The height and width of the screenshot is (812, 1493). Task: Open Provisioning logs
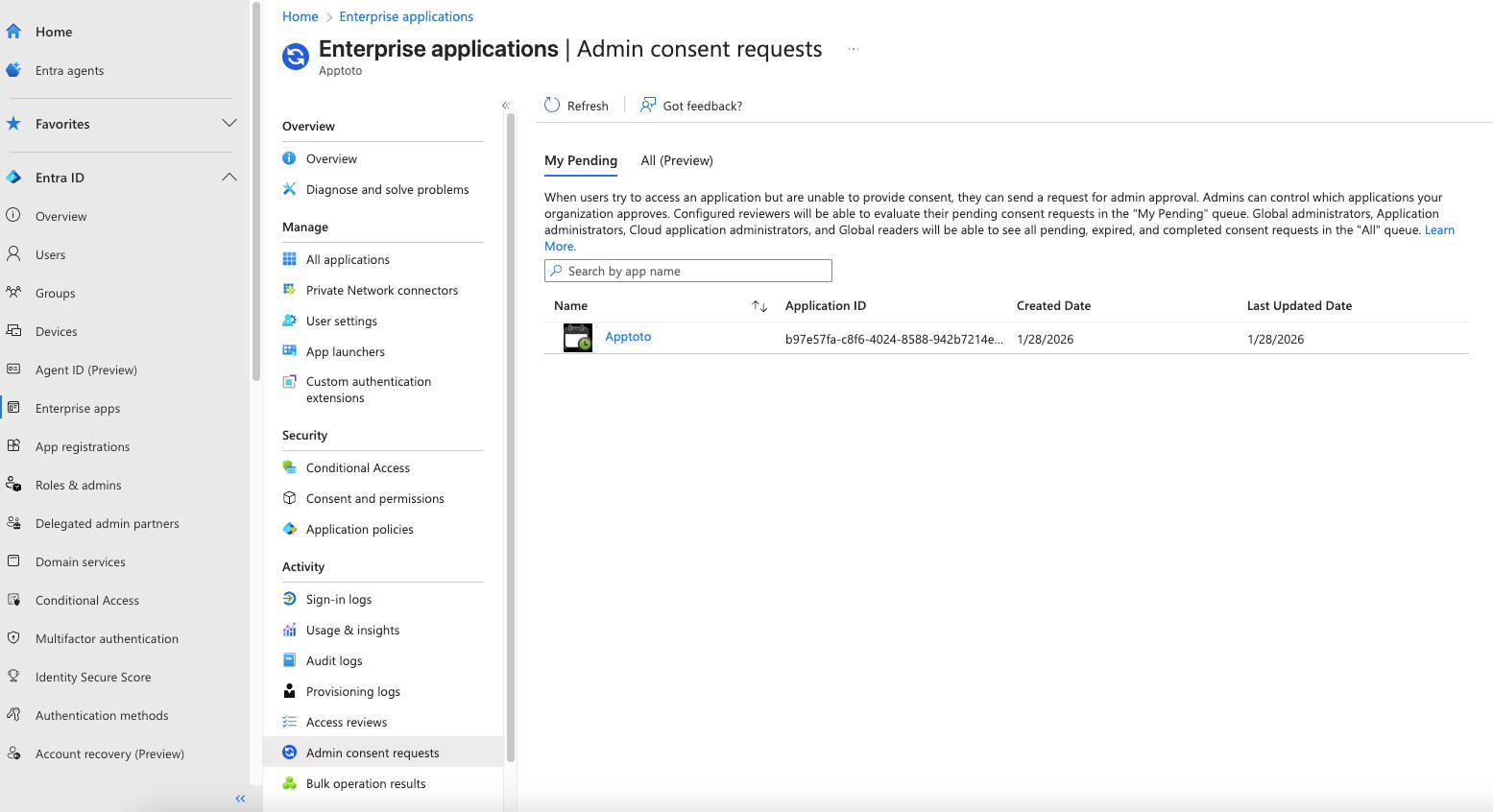coord(352,691)
